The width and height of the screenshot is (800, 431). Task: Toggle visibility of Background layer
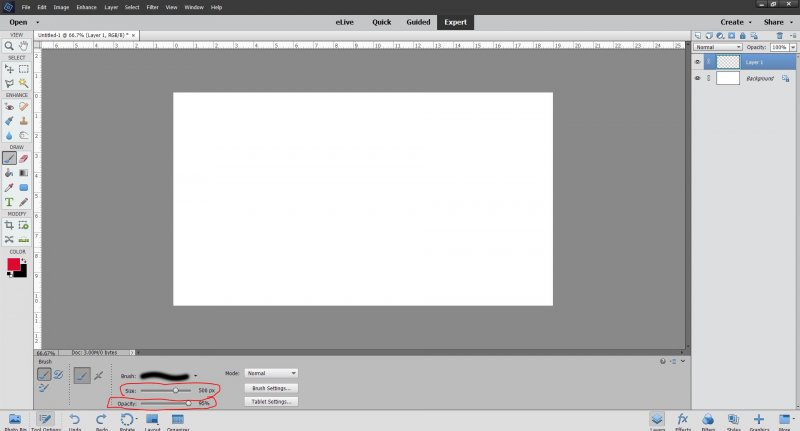click(697, 78)
